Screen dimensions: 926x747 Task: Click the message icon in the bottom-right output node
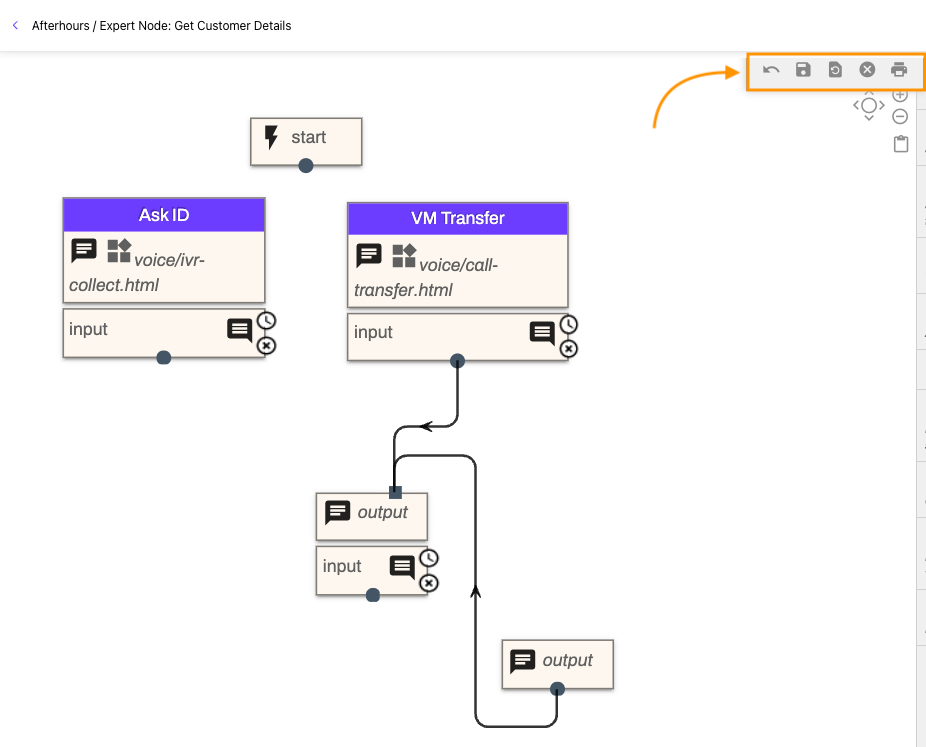point(523,661)
